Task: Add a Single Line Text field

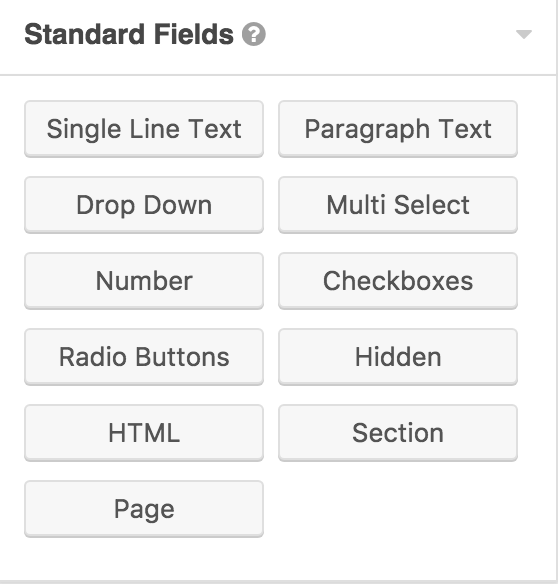Action: [144, 129]
